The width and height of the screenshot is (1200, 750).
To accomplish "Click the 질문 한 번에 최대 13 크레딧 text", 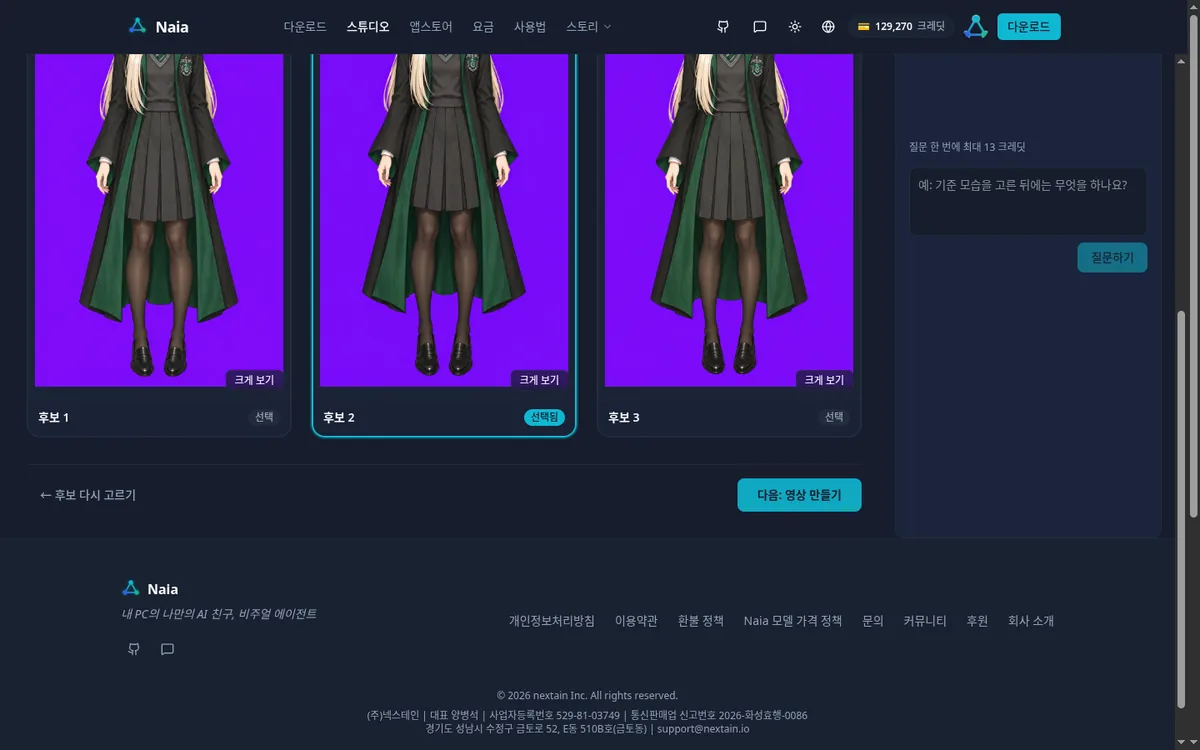I will pos(968,147).
